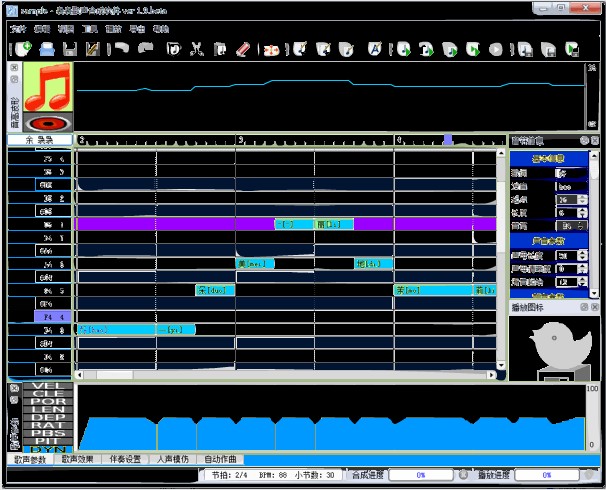Click the 合成进度 progress bar
The width and height of the screenshot is (606, 490).
coord(421,475)
